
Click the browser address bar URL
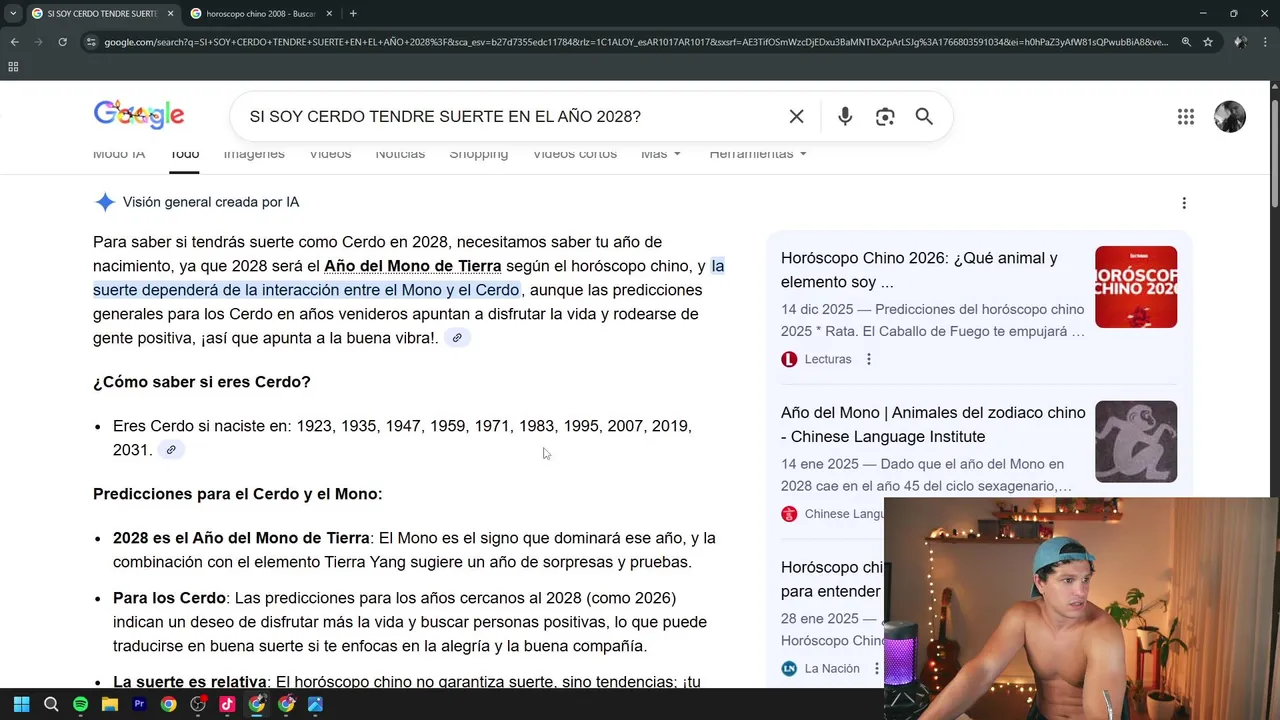(x=636, y=42)
